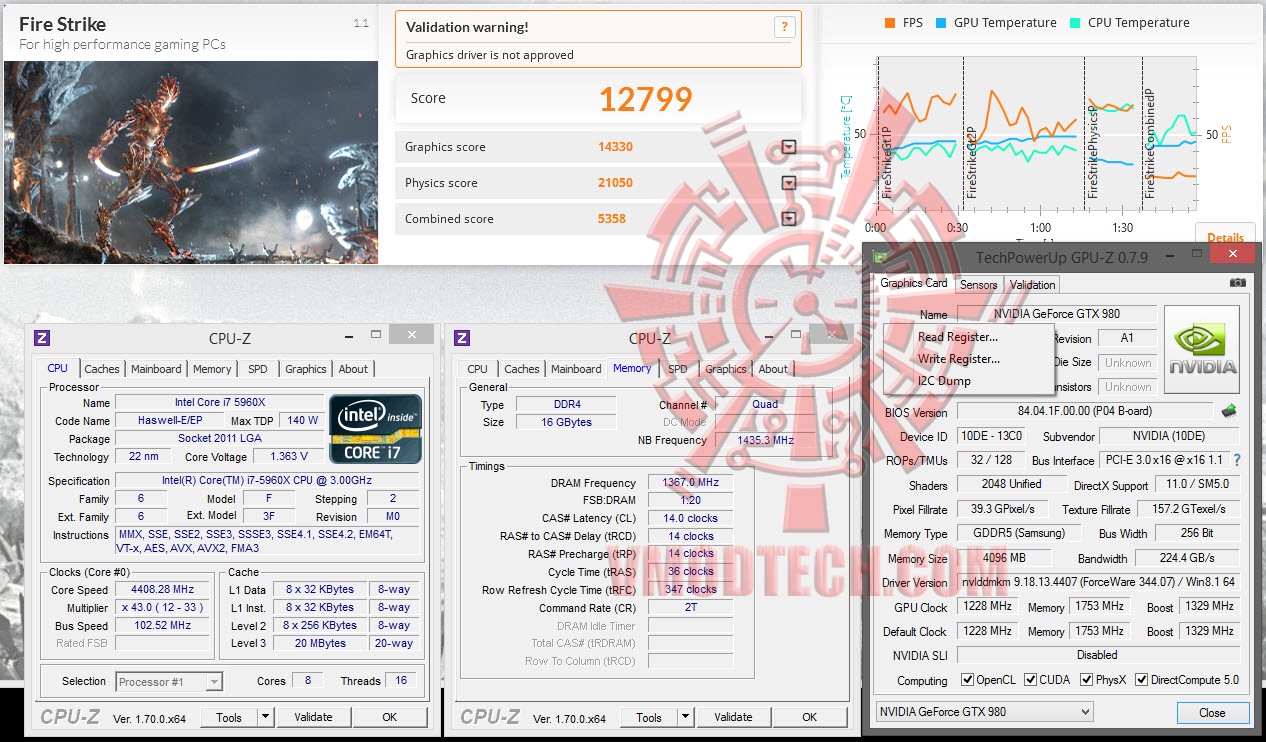Open SPD tab in CPU-Z Memory window

pos(678,369)
